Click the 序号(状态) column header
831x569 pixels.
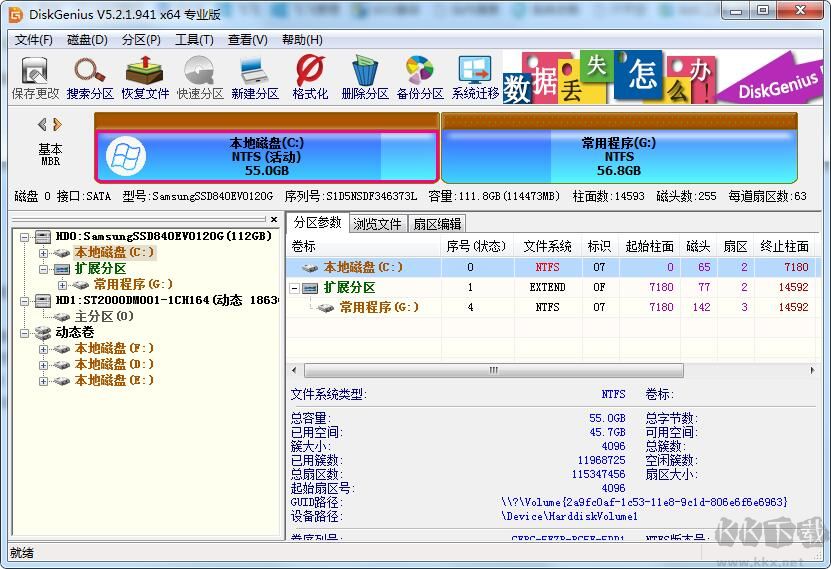point(477,246)
